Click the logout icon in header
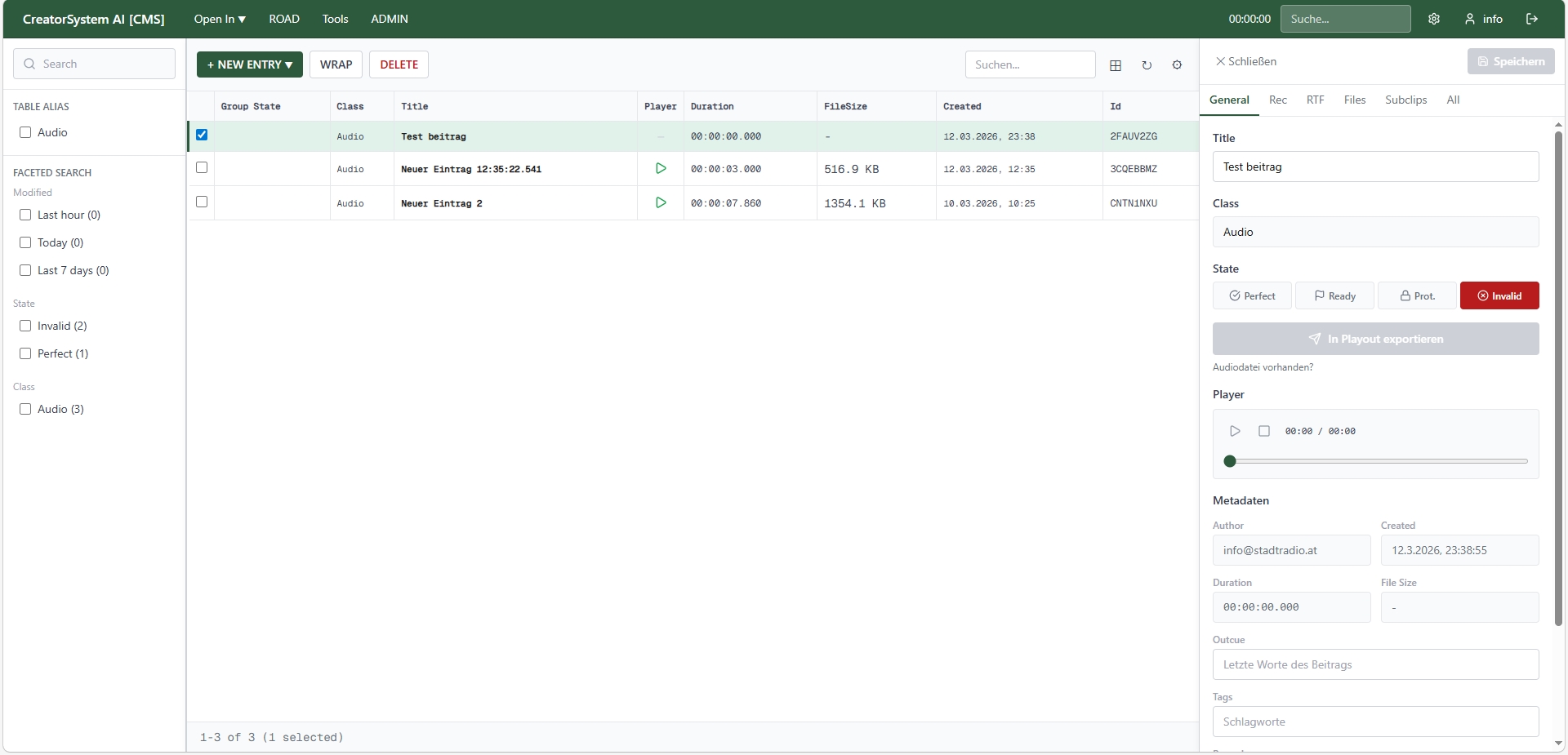 pos(1532,19)
